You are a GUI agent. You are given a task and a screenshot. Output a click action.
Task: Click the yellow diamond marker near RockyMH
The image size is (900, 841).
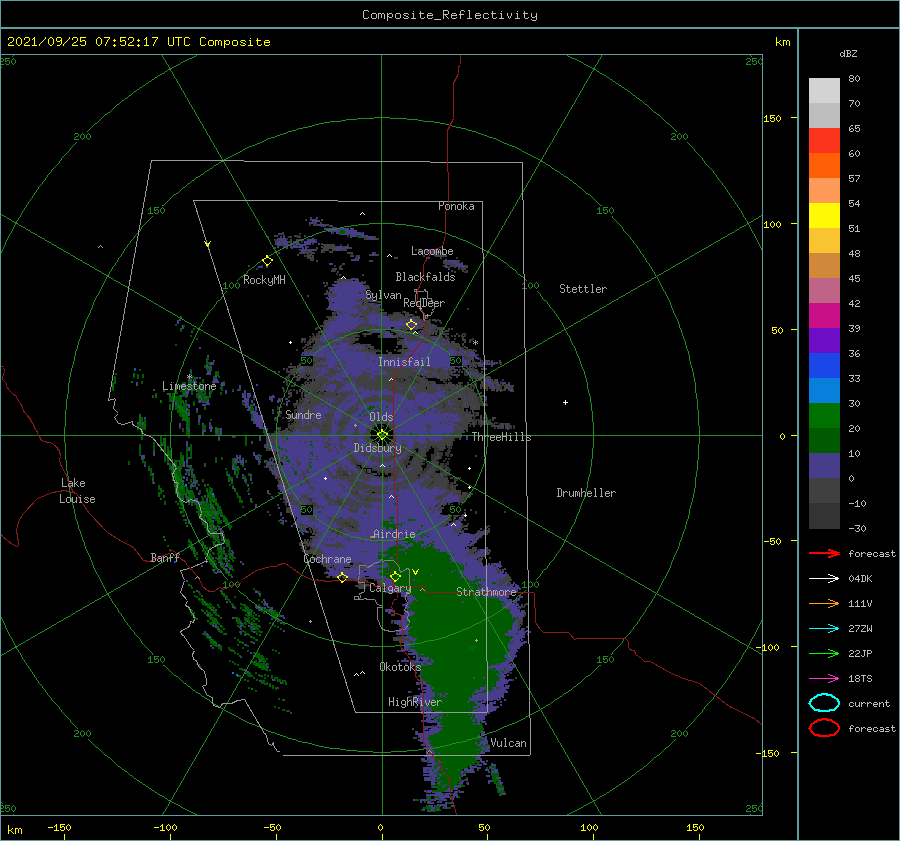click(x=267, y=261)
